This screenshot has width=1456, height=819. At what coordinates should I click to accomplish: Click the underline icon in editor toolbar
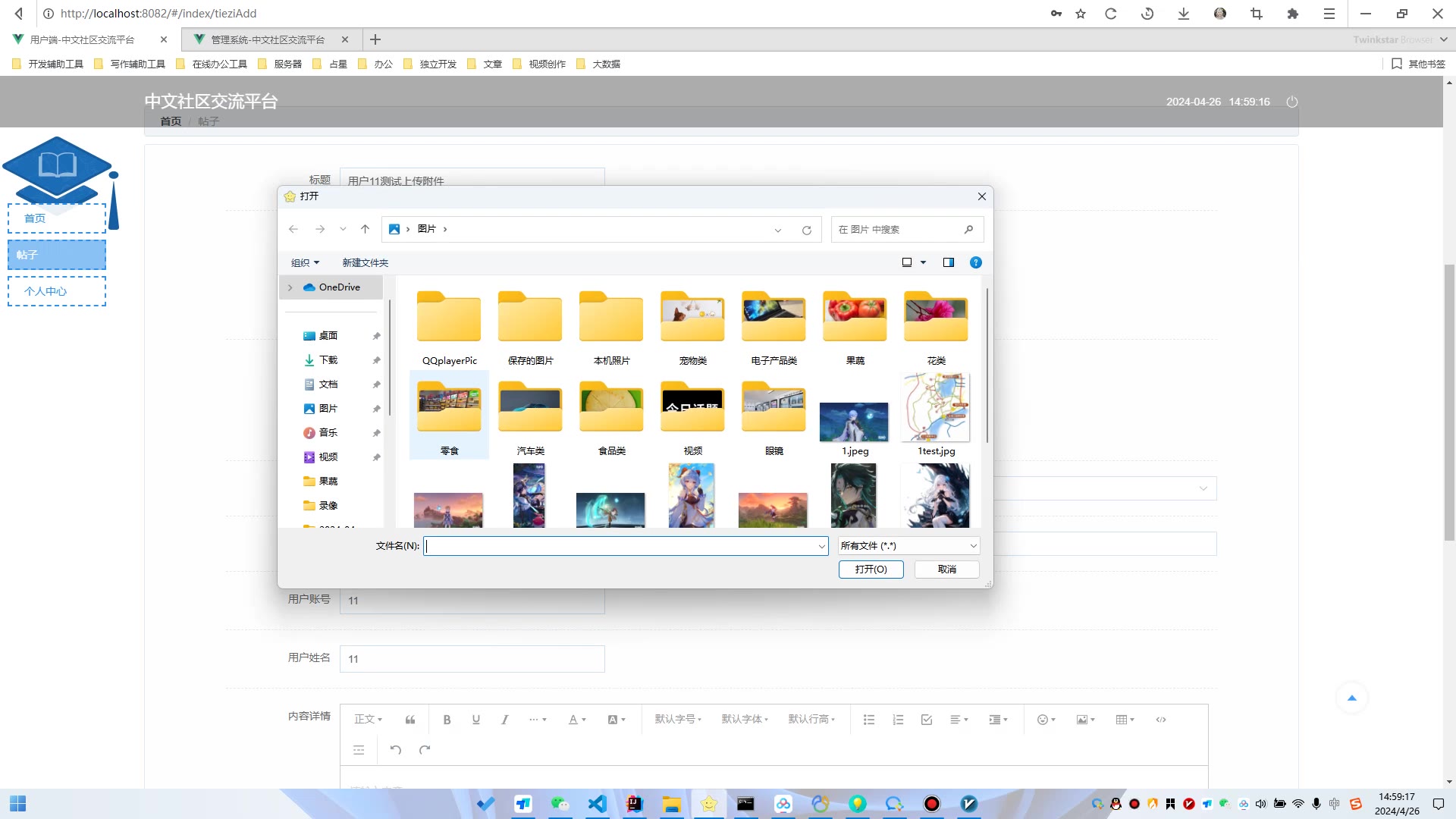[475, 720]
